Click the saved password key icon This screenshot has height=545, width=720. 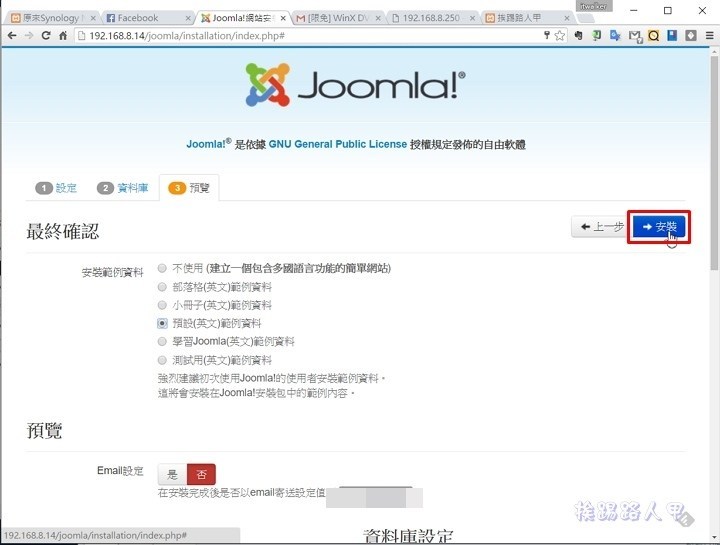tap(547, 35)
